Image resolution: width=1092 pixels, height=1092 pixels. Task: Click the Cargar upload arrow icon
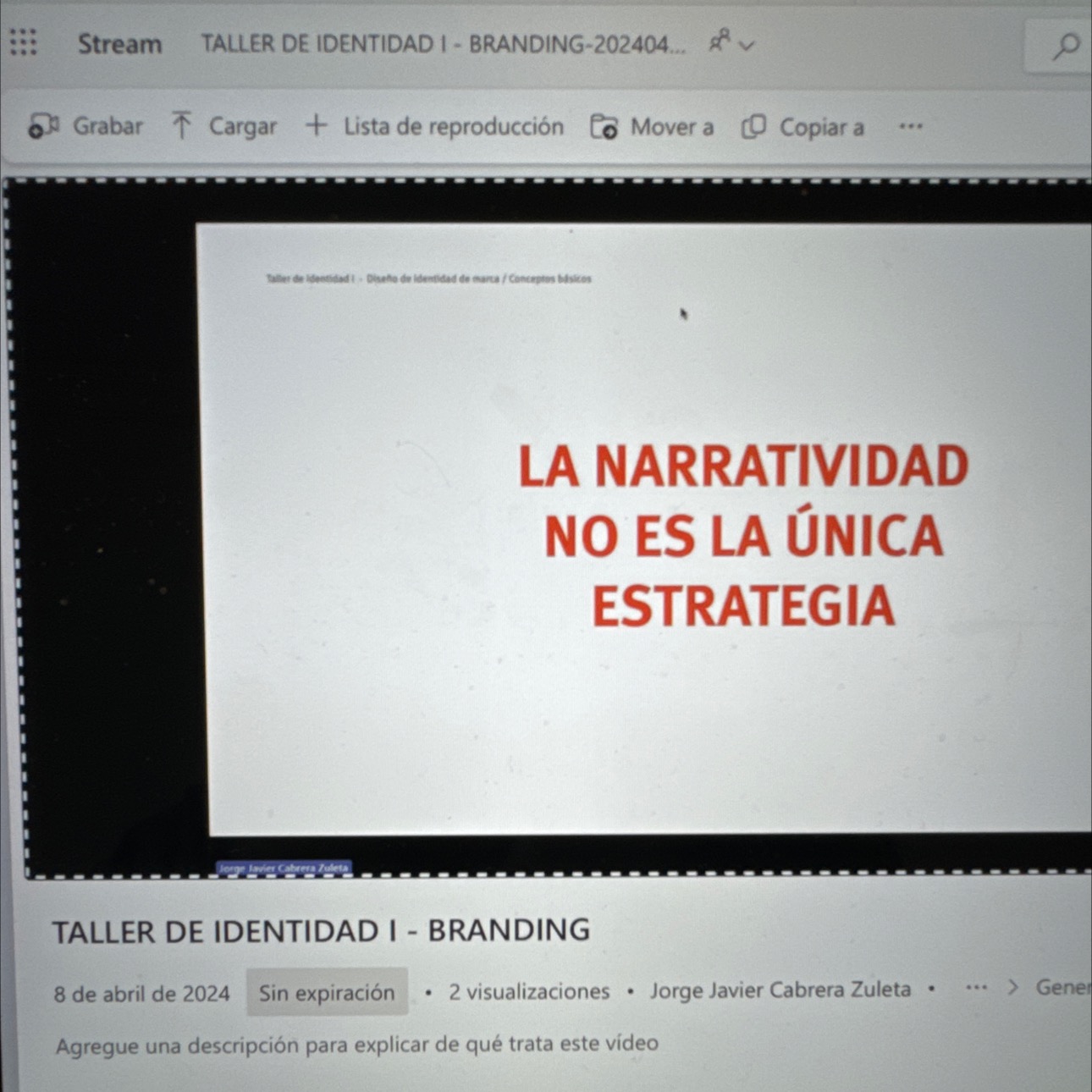[182, 126]
